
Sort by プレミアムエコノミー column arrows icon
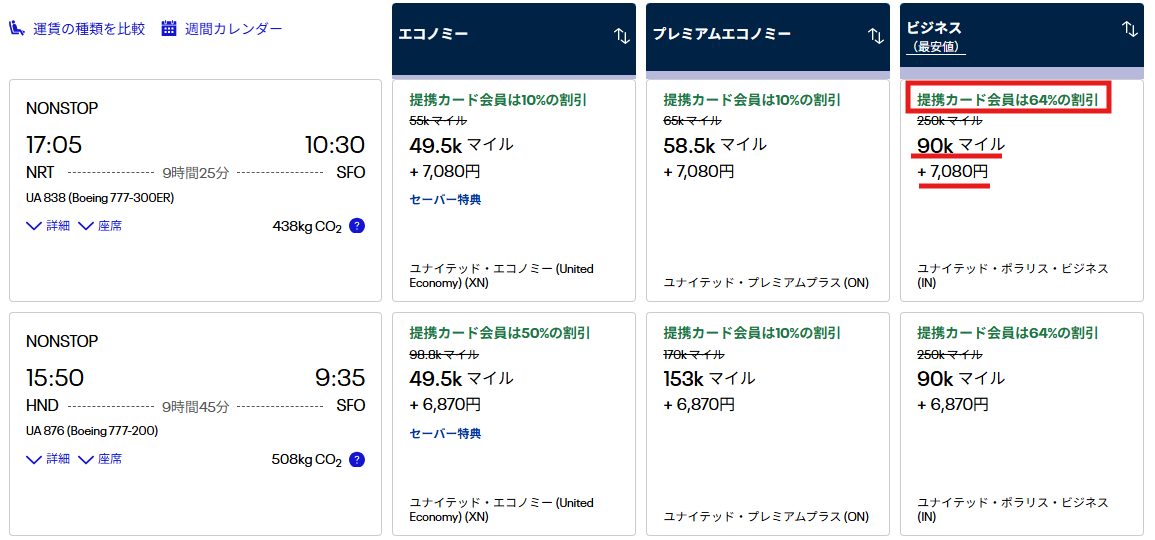(x=876, y=35)
